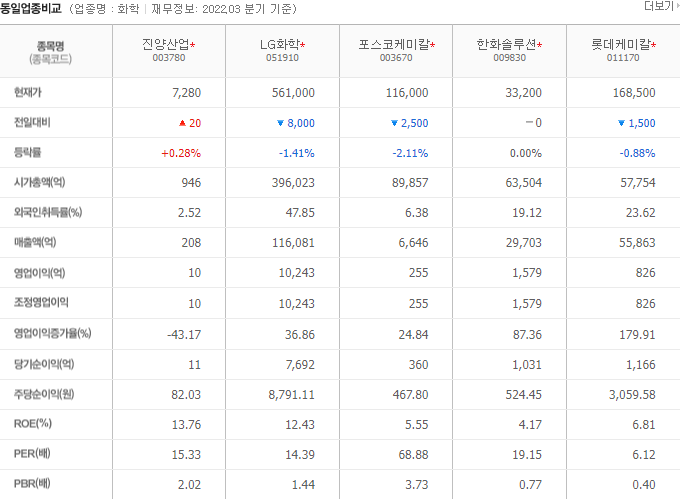The image size is (680, 500).
Task: Select the 현재가 row label
Action: (x=28, y=92)
